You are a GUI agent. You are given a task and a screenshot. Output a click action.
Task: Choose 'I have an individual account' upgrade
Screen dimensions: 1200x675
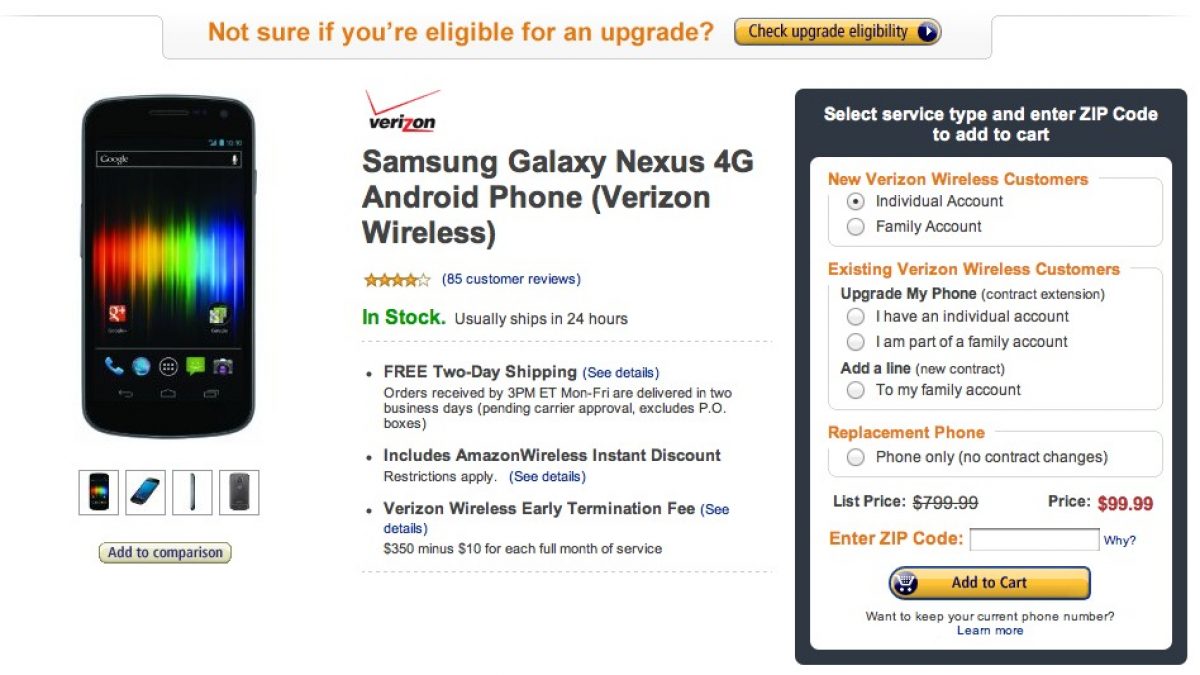click(x=855, y=317)
